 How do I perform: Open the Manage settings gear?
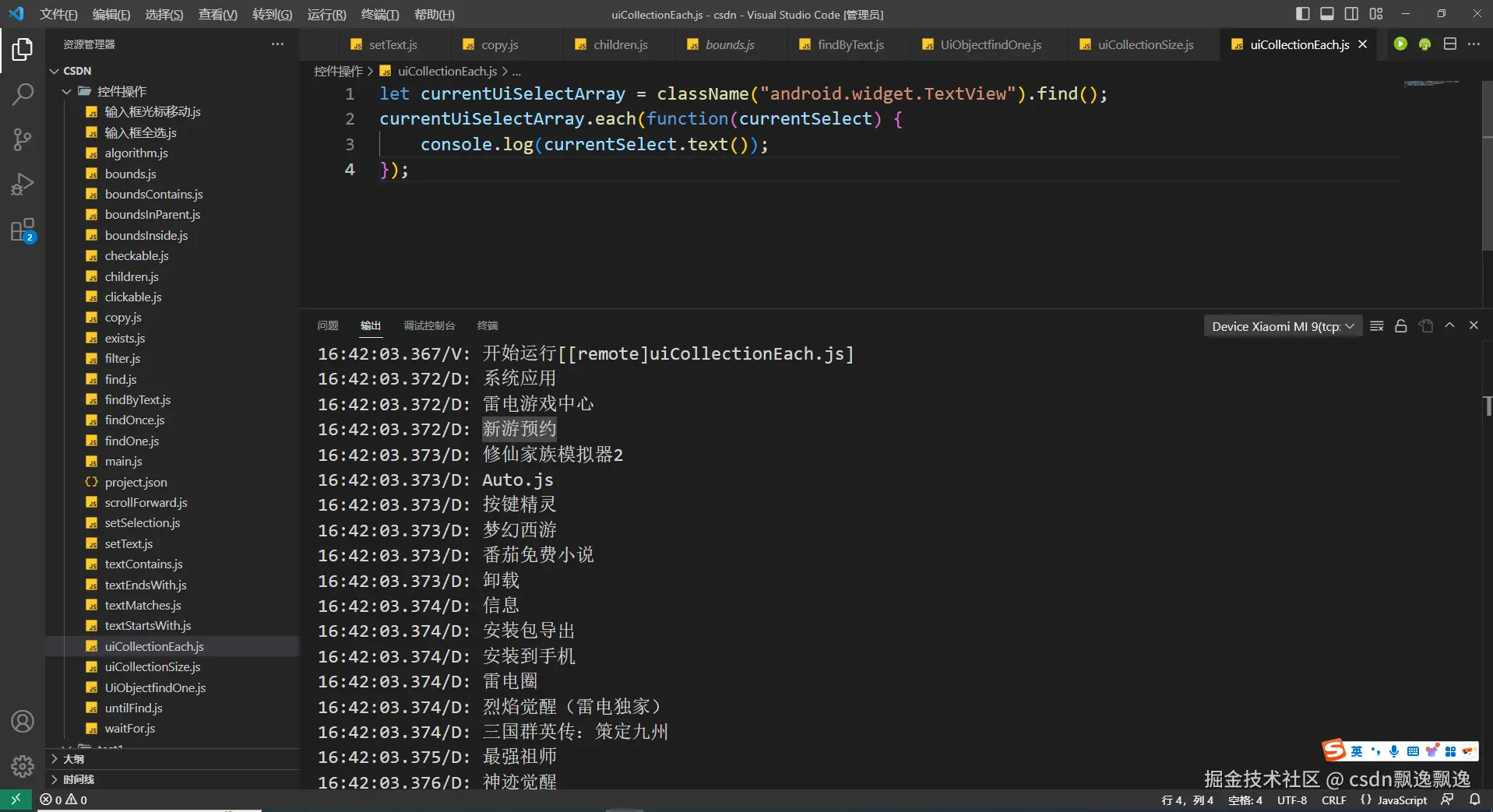23,766
